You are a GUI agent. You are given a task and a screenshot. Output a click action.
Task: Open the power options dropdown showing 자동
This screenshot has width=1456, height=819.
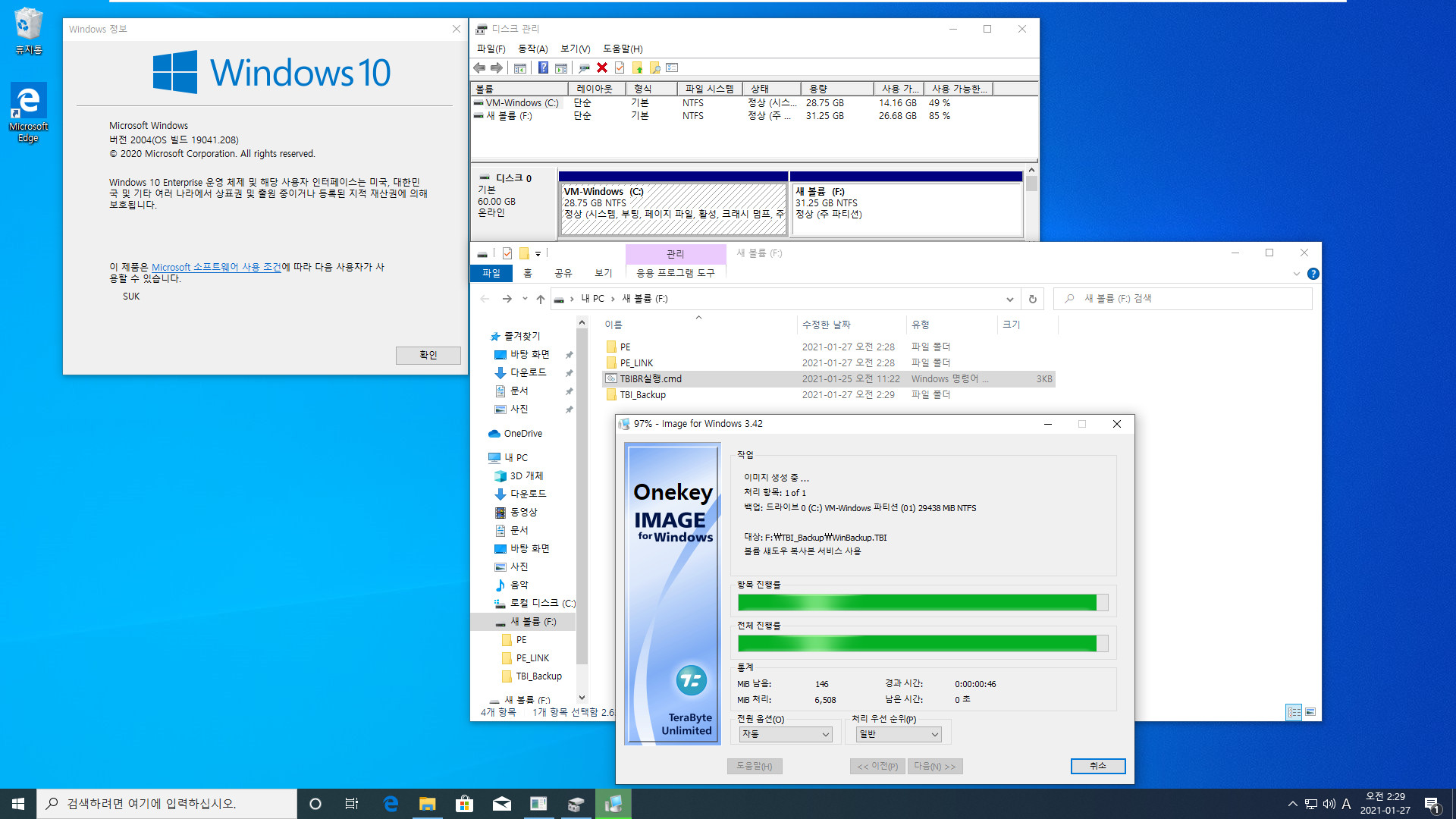[786, 734]
